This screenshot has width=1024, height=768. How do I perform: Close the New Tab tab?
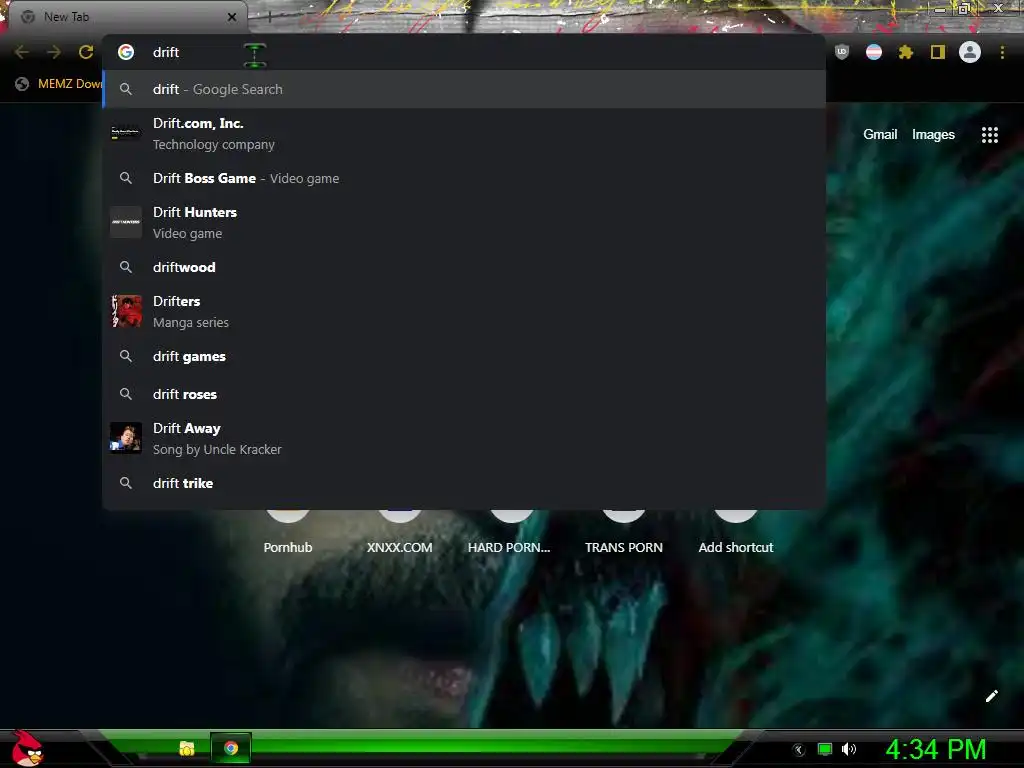[232, 17]
